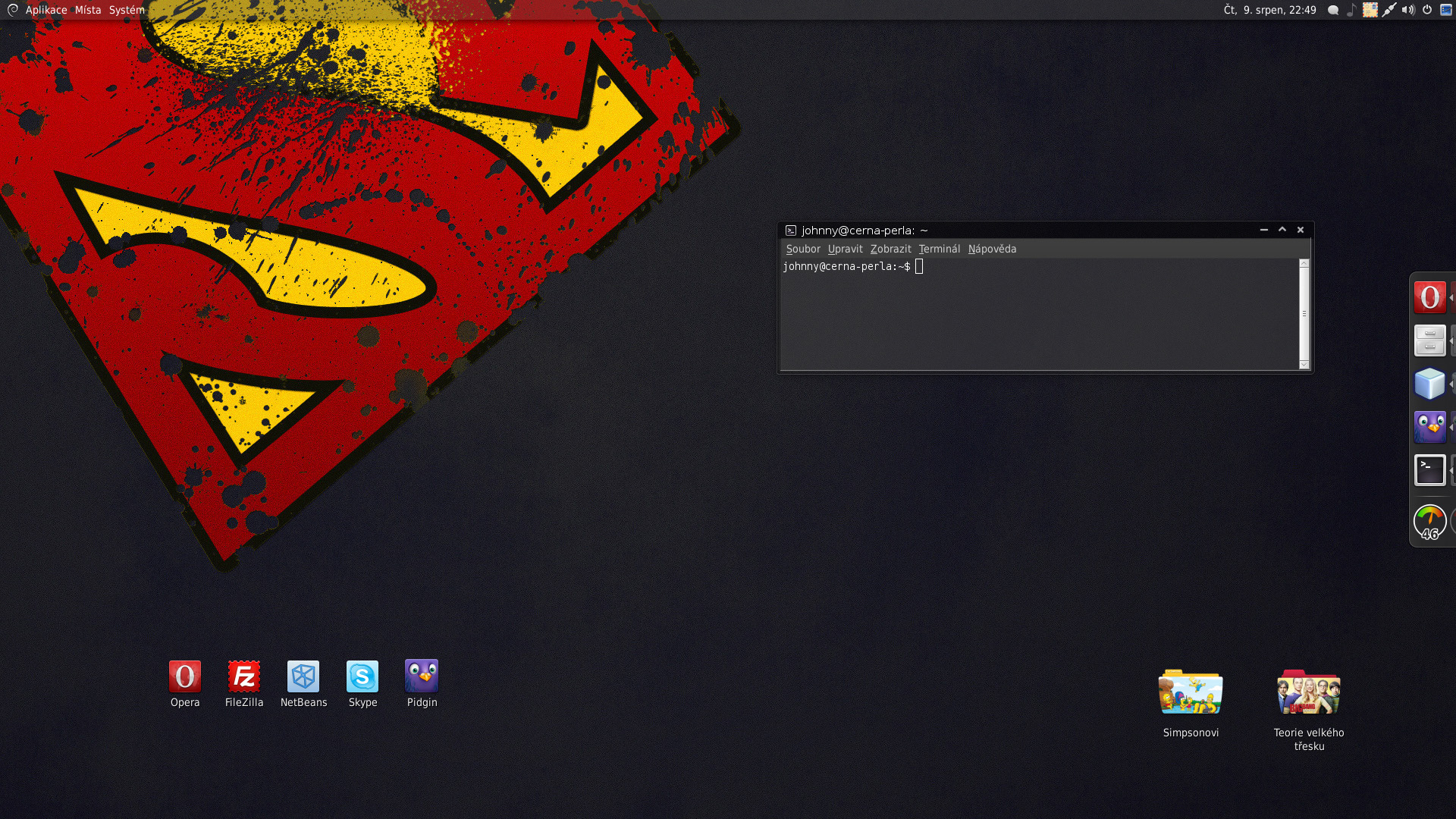Screen dimensions: 1456x819
Task: Click the swirl logo beside Aplikace
Action: 12,10
